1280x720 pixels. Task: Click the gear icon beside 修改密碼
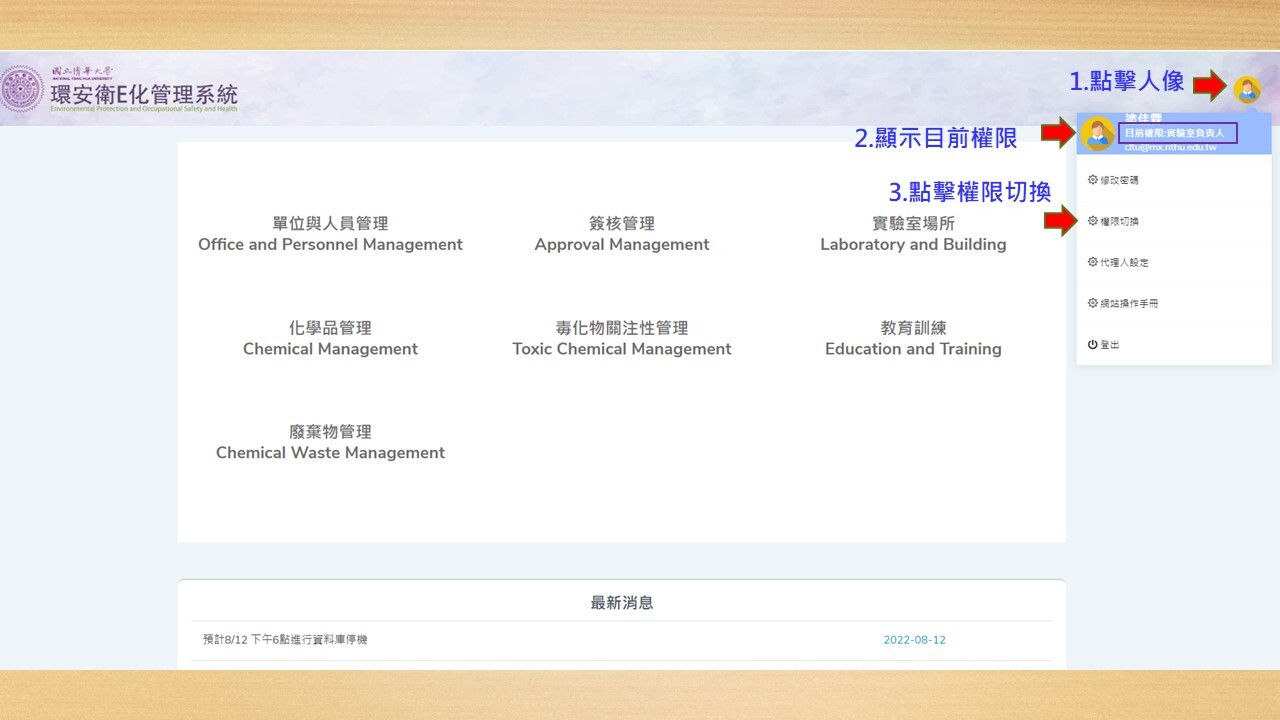(1092, 180)
